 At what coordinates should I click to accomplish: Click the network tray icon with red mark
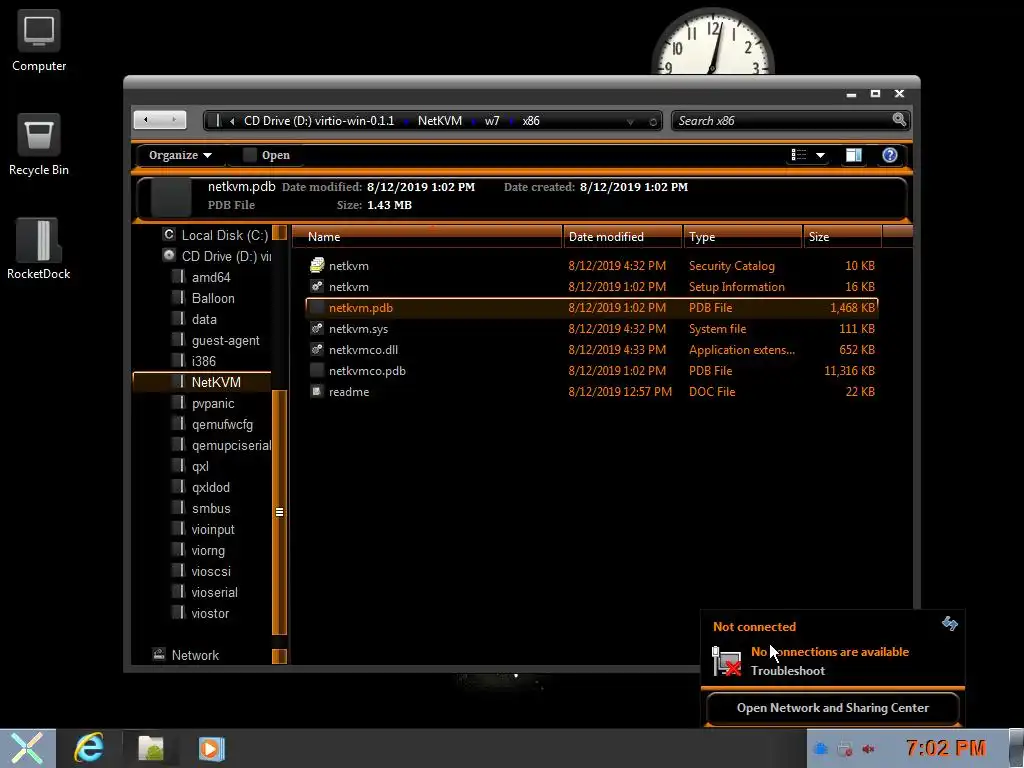tap(844, 749)
